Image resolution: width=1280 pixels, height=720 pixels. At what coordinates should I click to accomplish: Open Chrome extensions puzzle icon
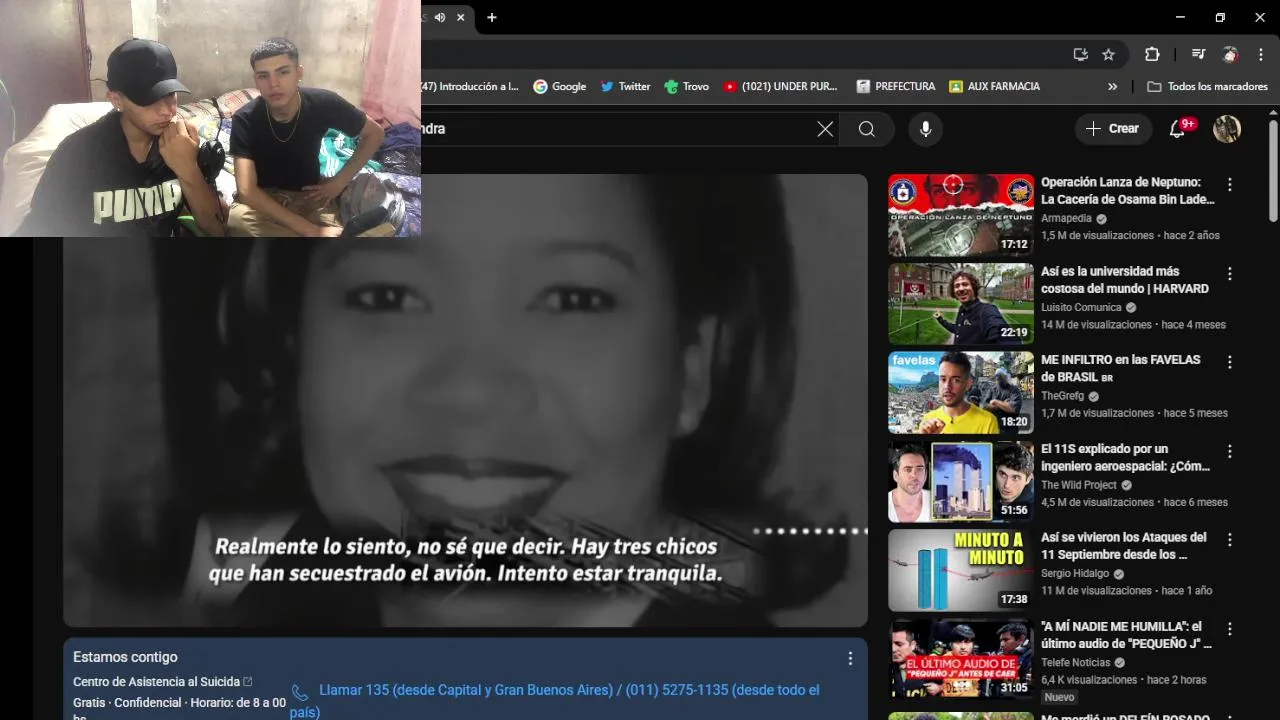(x=1152, y=55)
